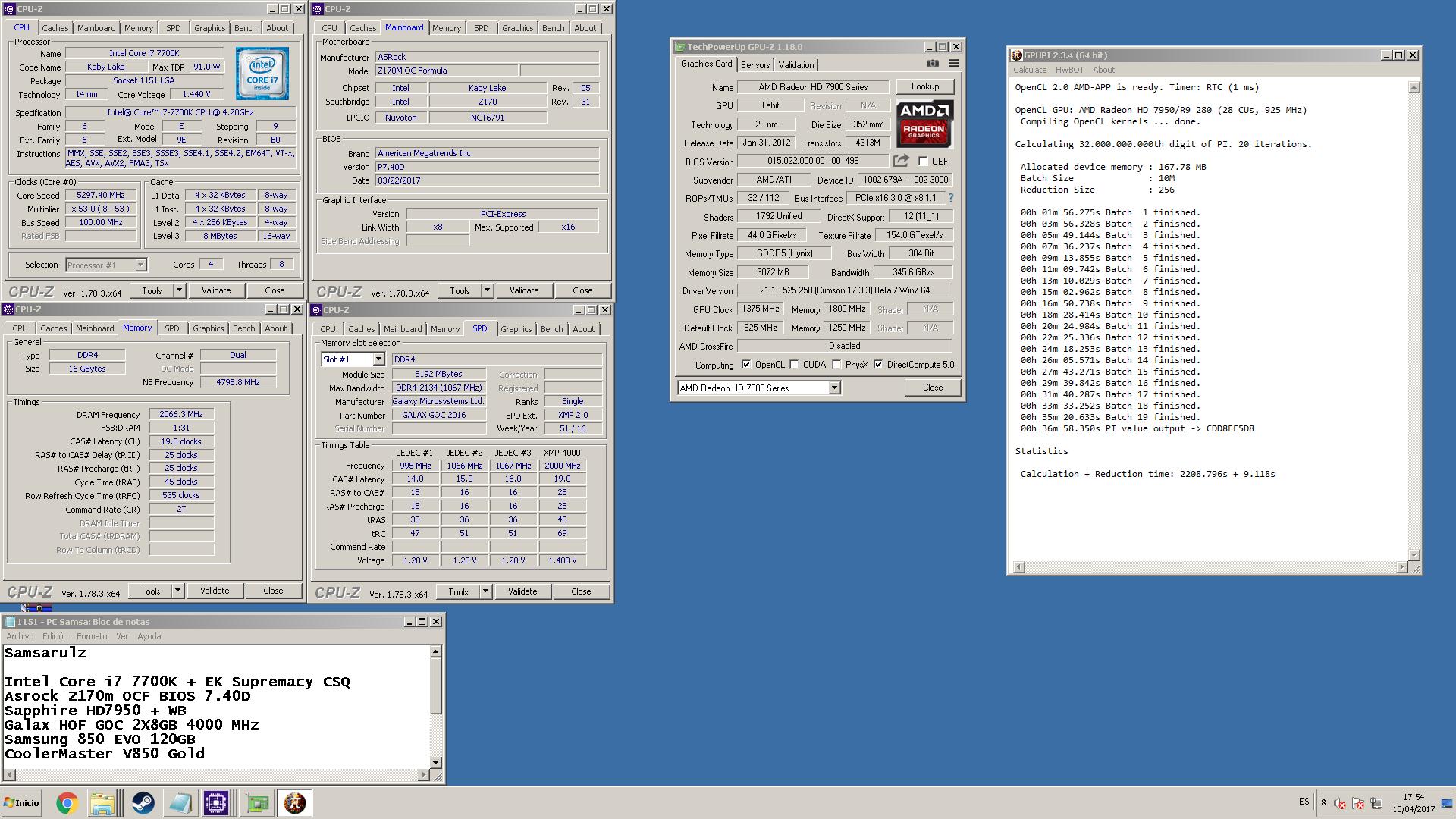Open the Bench tab in the CPU window

245,28
